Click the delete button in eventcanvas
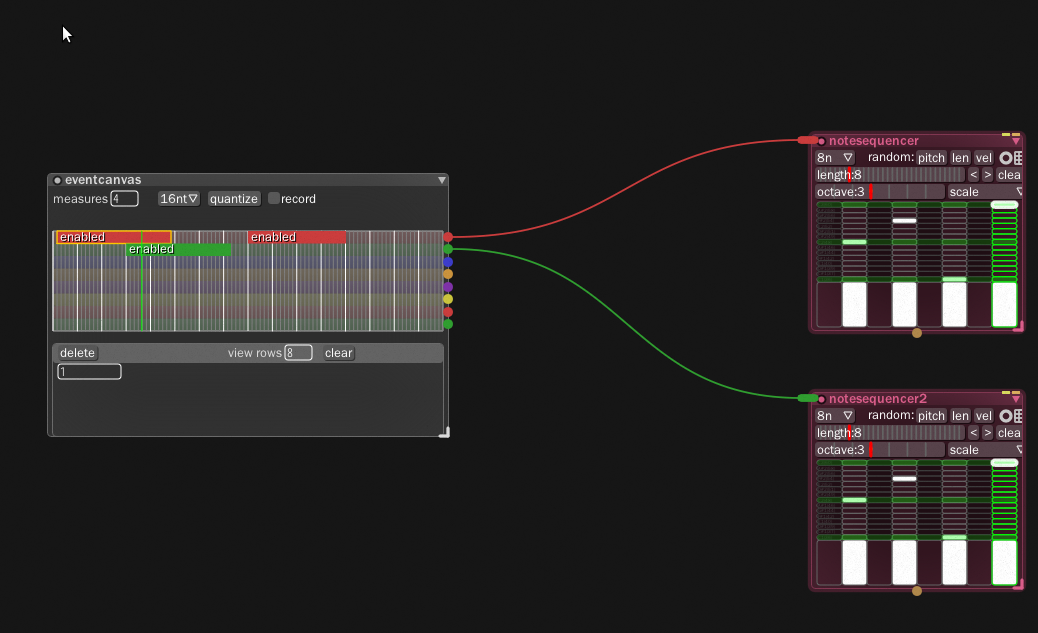Image resolution: width=1038 pixels, height=633 pixels. [76, 352]
